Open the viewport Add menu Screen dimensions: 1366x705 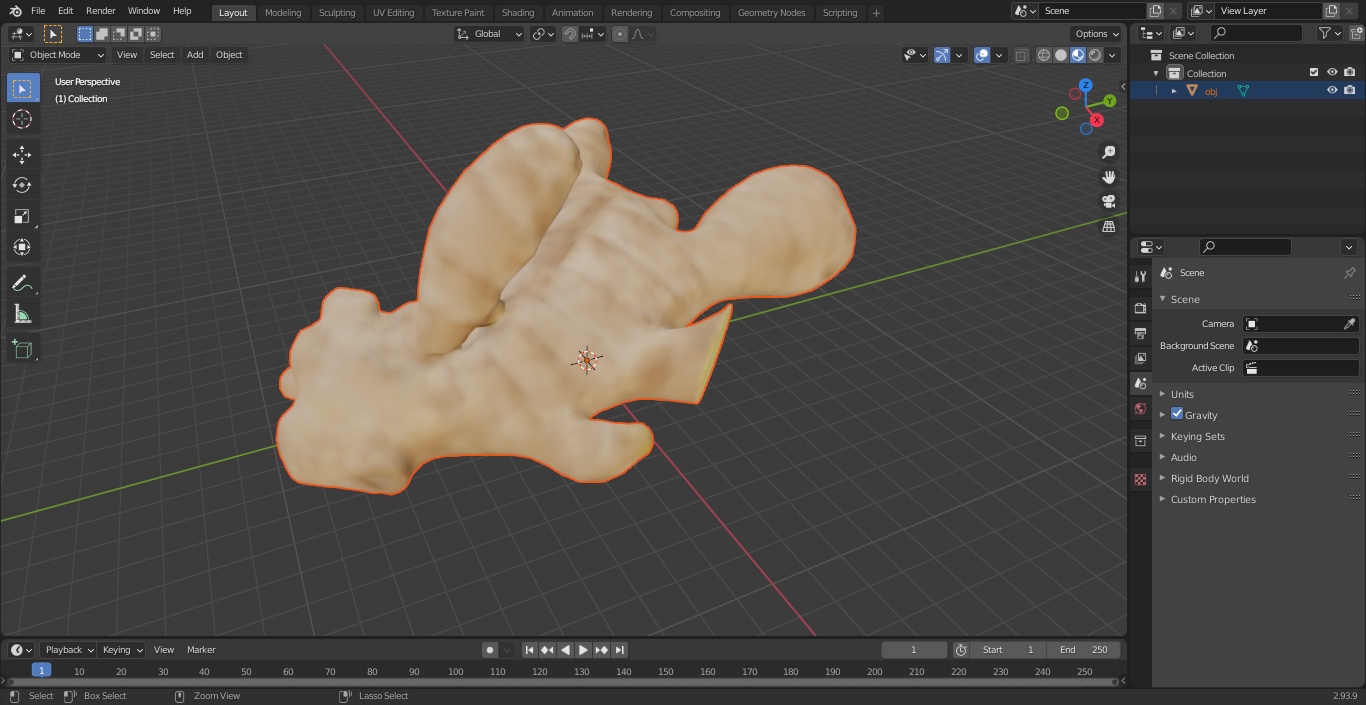195,55
